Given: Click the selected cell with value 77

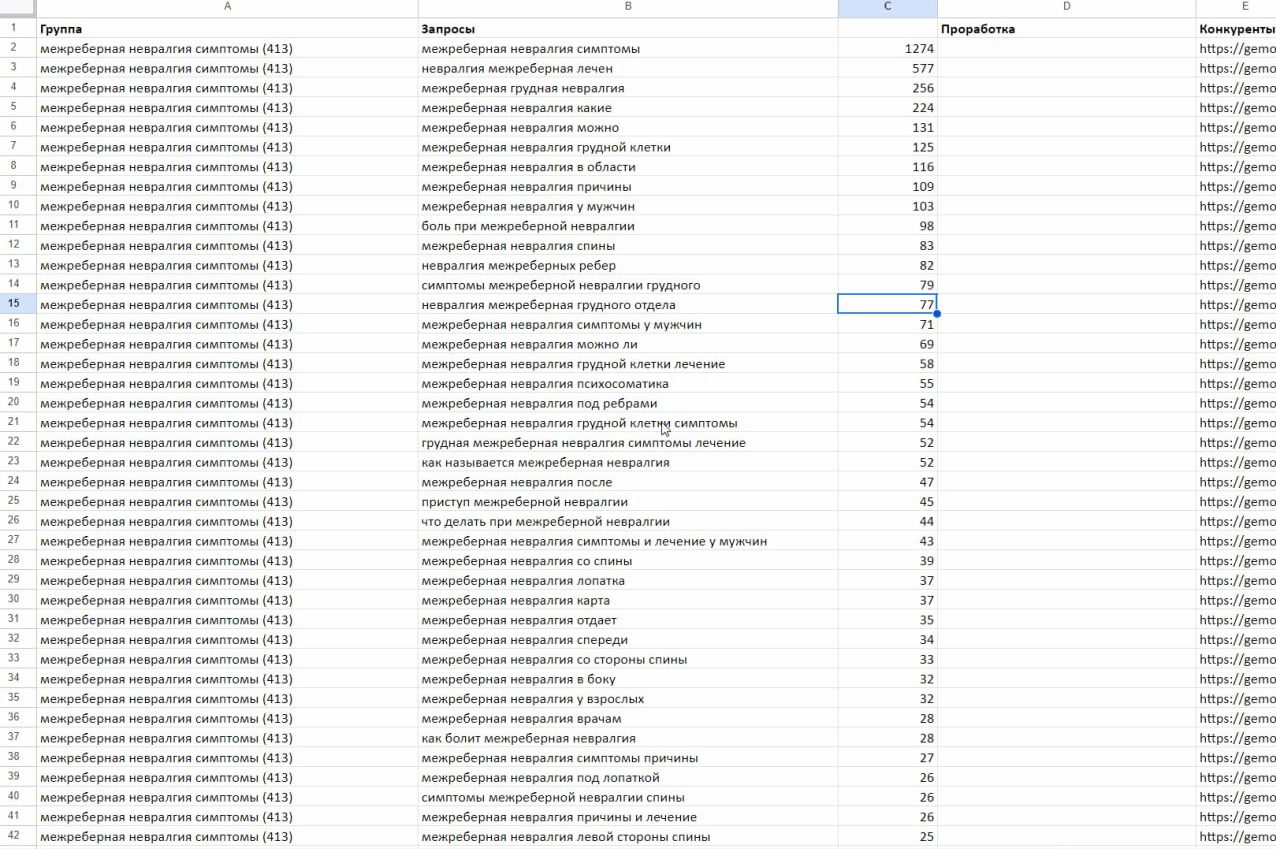Looking at the screenshot, I should point(887,304).
